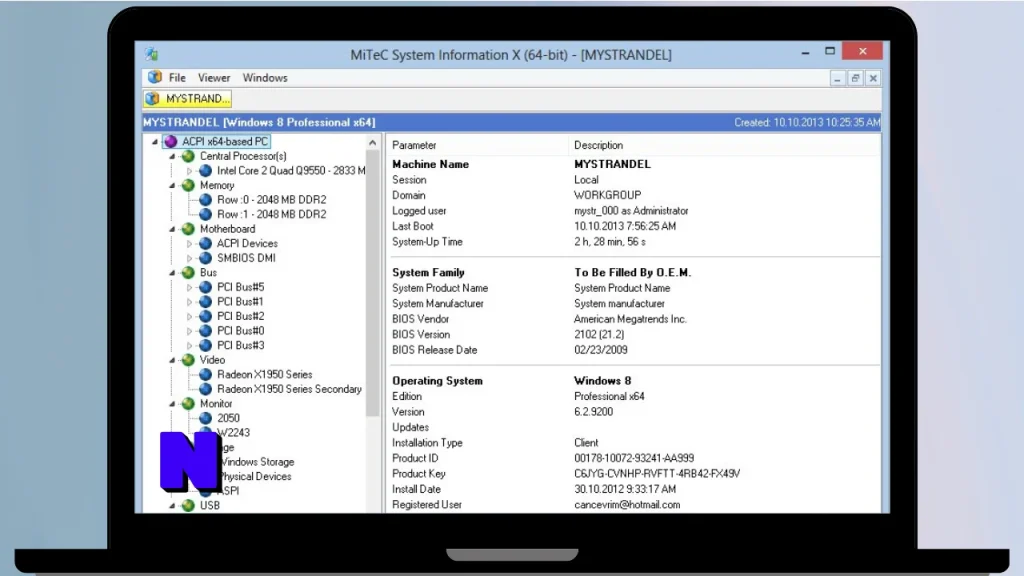Click the green USB icon
Screen dimensions: 1024x576
coord(188,505)
